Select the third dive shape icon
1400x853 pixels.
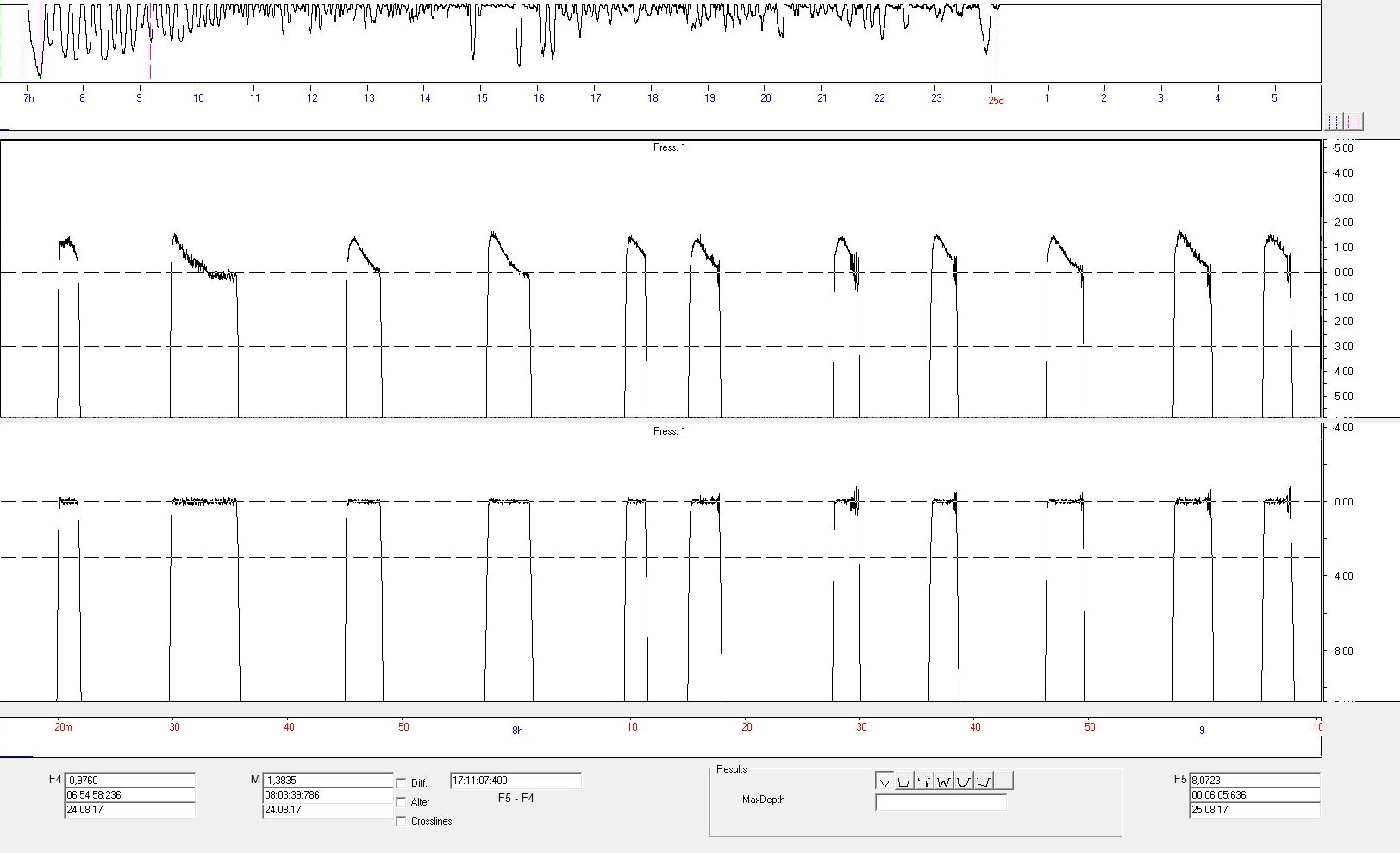[x=924, y=781]
